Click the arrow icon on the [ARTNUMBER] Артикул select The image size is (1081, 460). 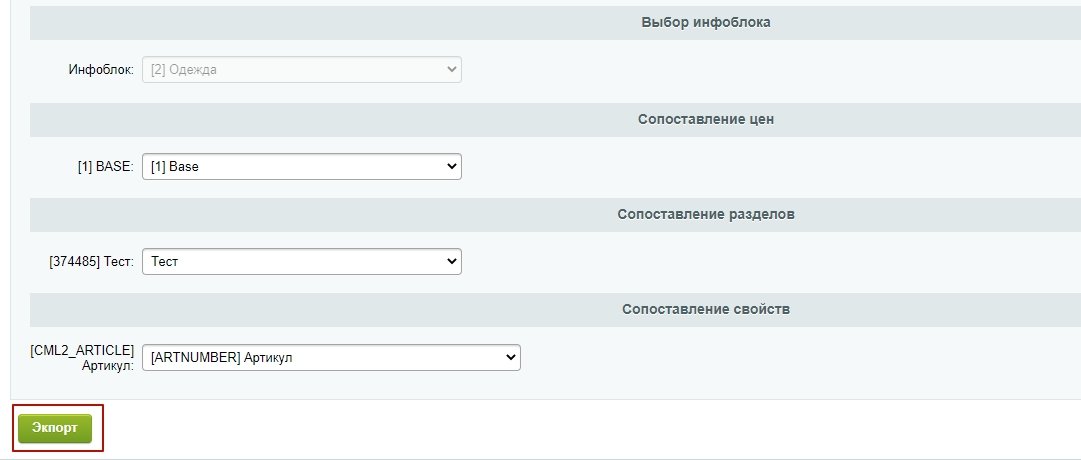pyautogui.click(x=510, y=357)
